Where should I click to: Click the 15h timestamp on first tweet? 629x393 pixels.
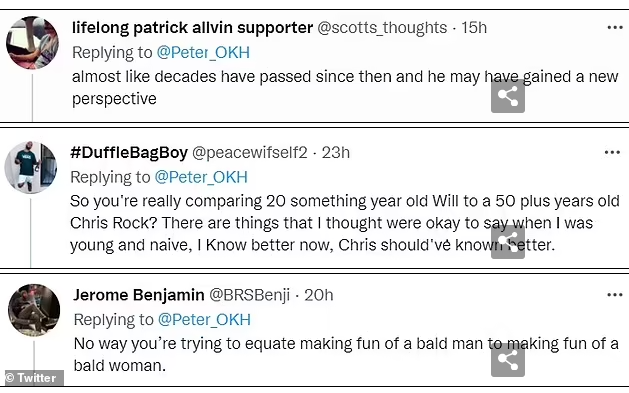pos(474,28)
